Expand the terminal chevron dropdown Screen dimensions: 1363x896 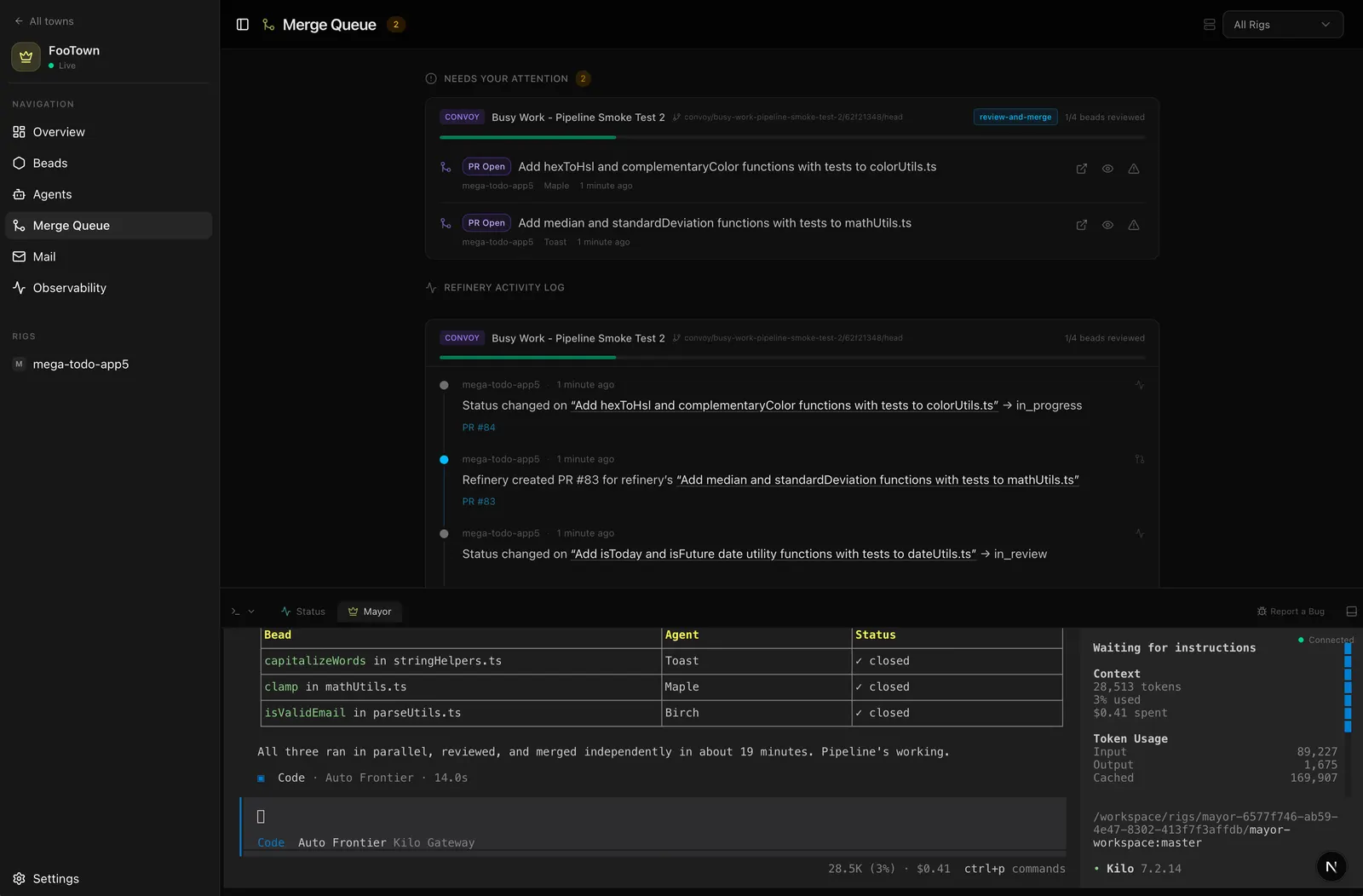tap(251, 612)
